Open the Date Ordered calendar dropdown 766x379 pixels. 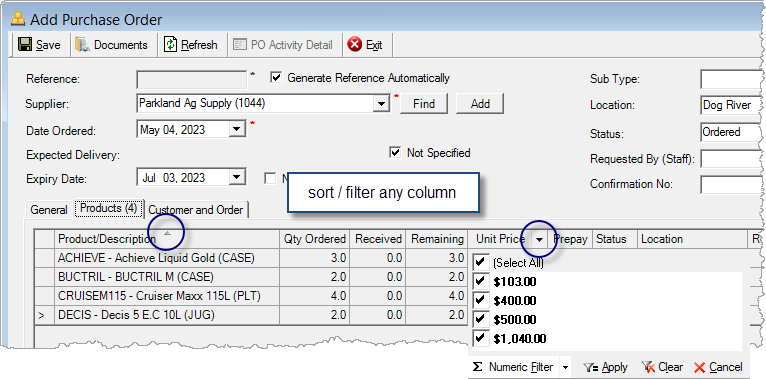pos(237,129)
